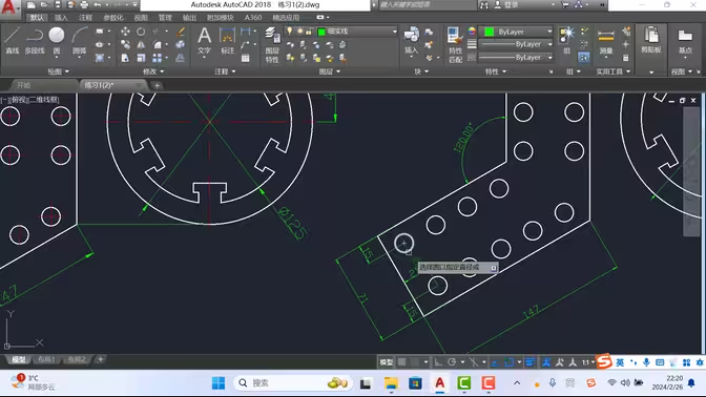Open the Text (文字) tool
This screenshot has height=397, width=706.
pyautogui.click(x=204, y=40)
